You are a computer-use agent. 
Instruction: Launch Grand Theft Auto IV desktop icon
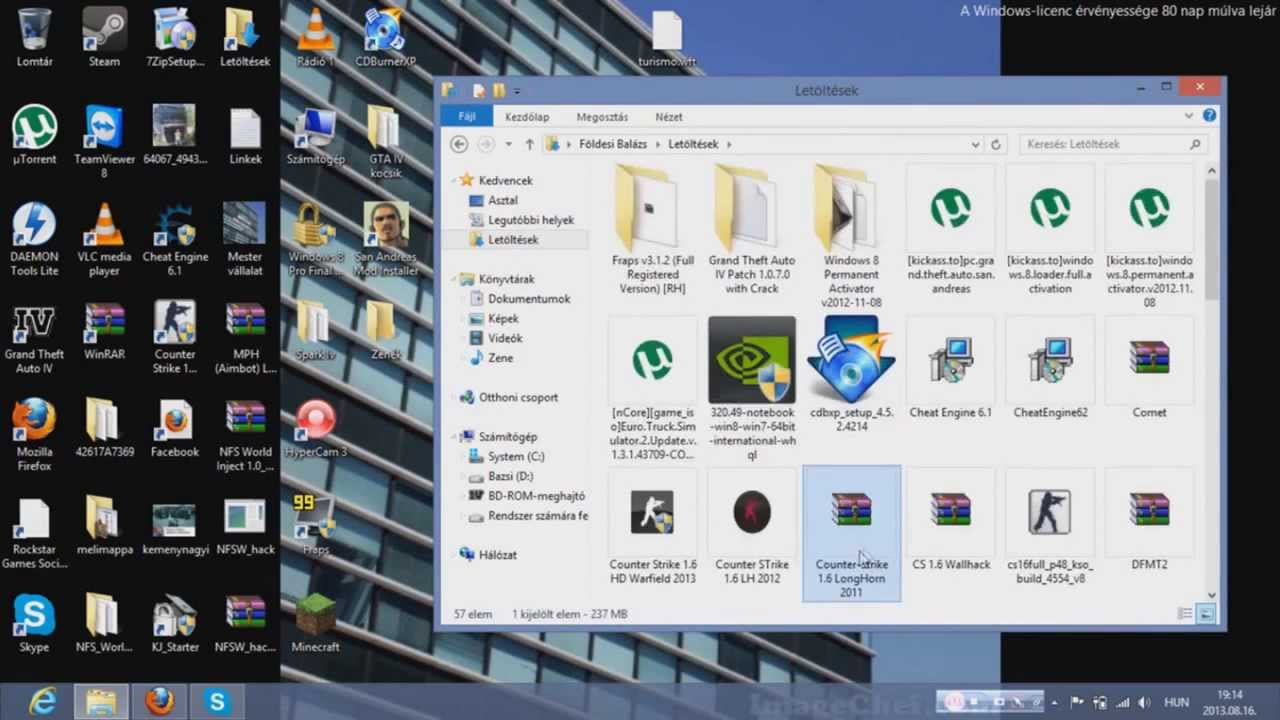click(34, 337)
